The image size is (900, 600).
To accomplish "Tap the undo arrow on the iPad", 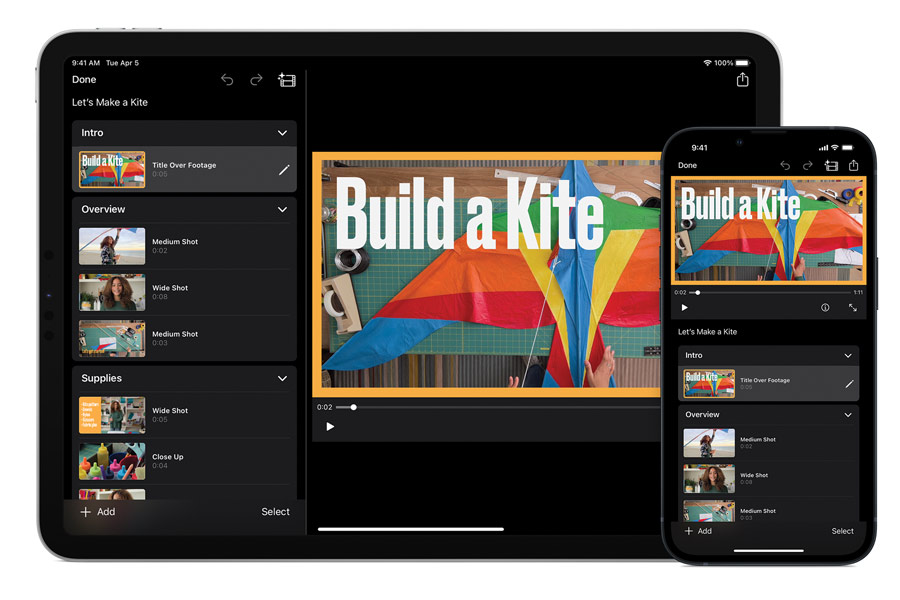I will pos(227,80).
